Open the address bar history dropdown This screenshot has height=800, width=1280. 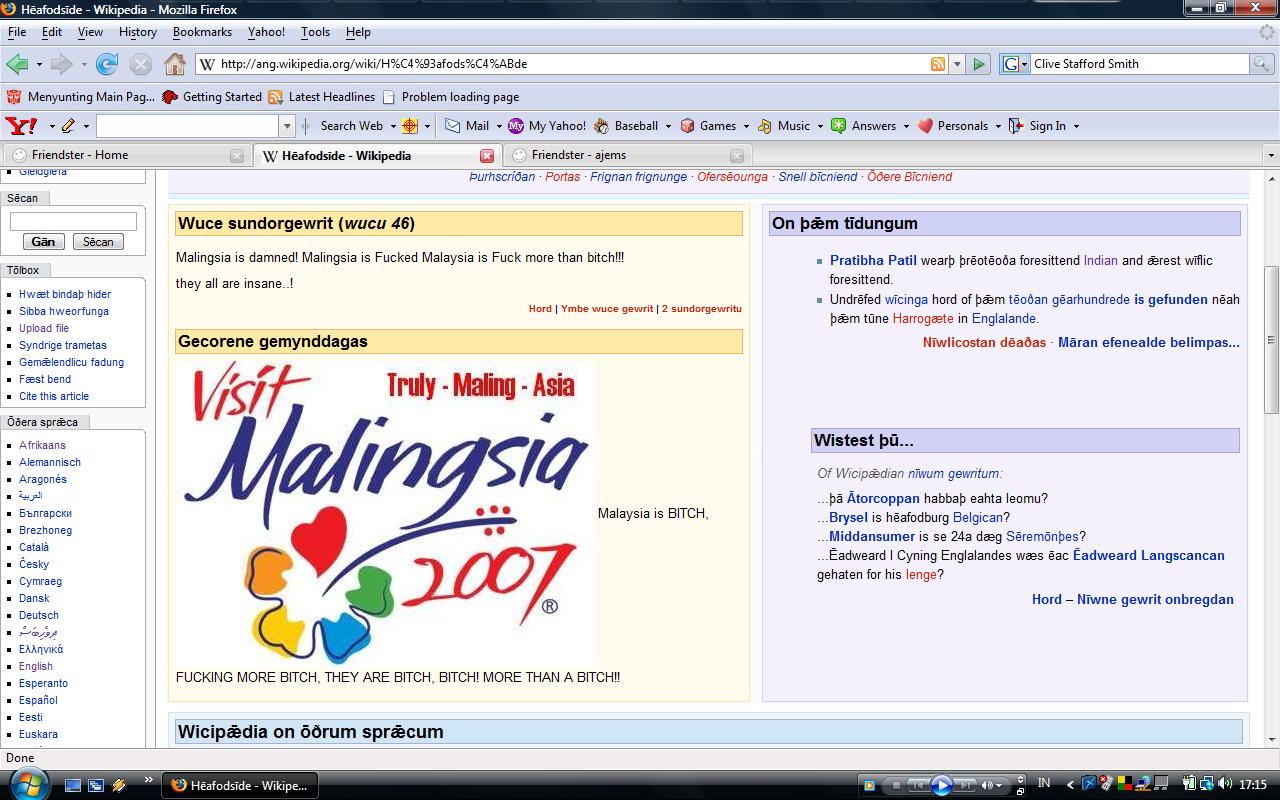coord(957,64)
